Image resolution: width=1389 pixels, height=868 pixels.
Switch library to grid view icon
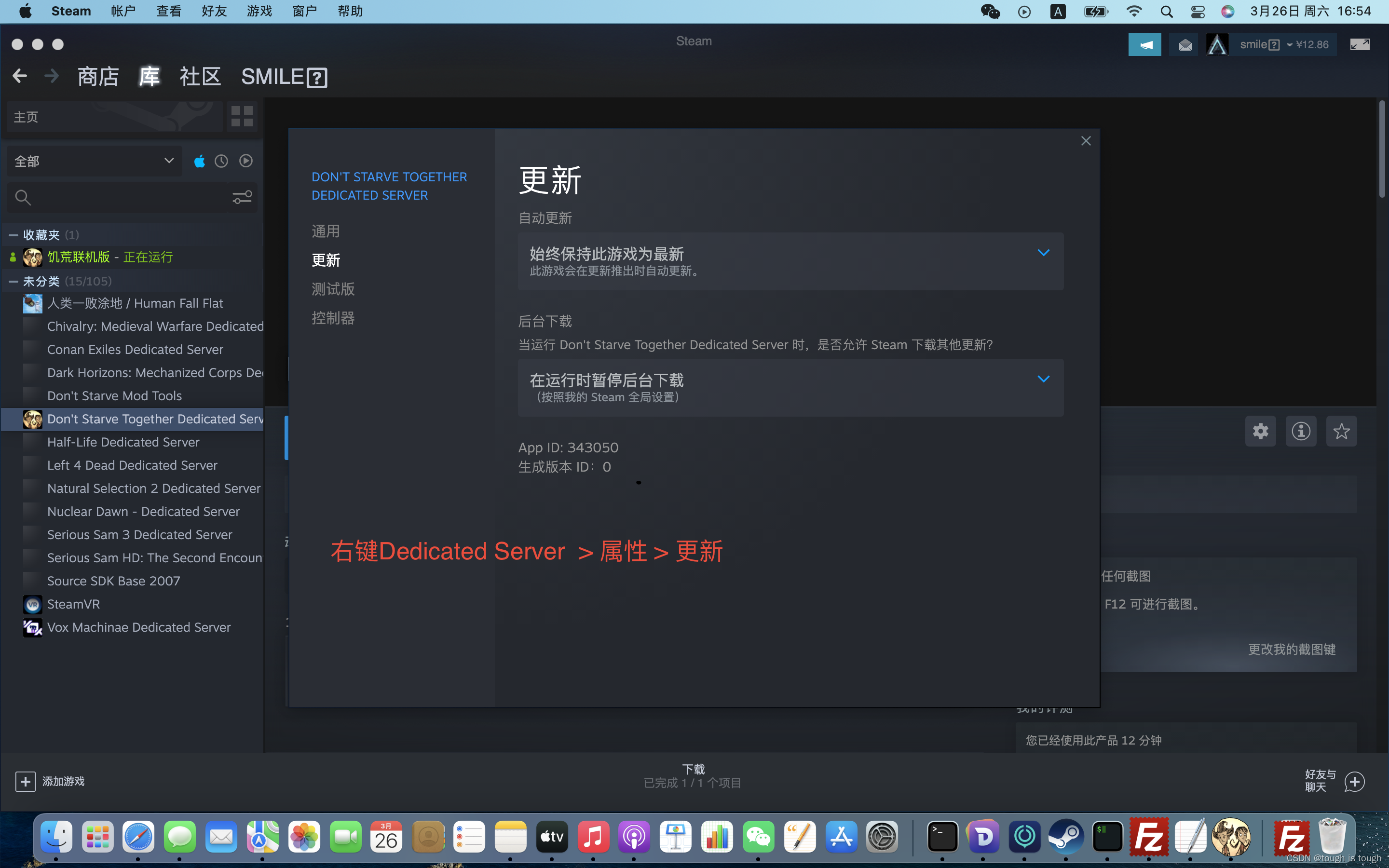click(242, 116)
